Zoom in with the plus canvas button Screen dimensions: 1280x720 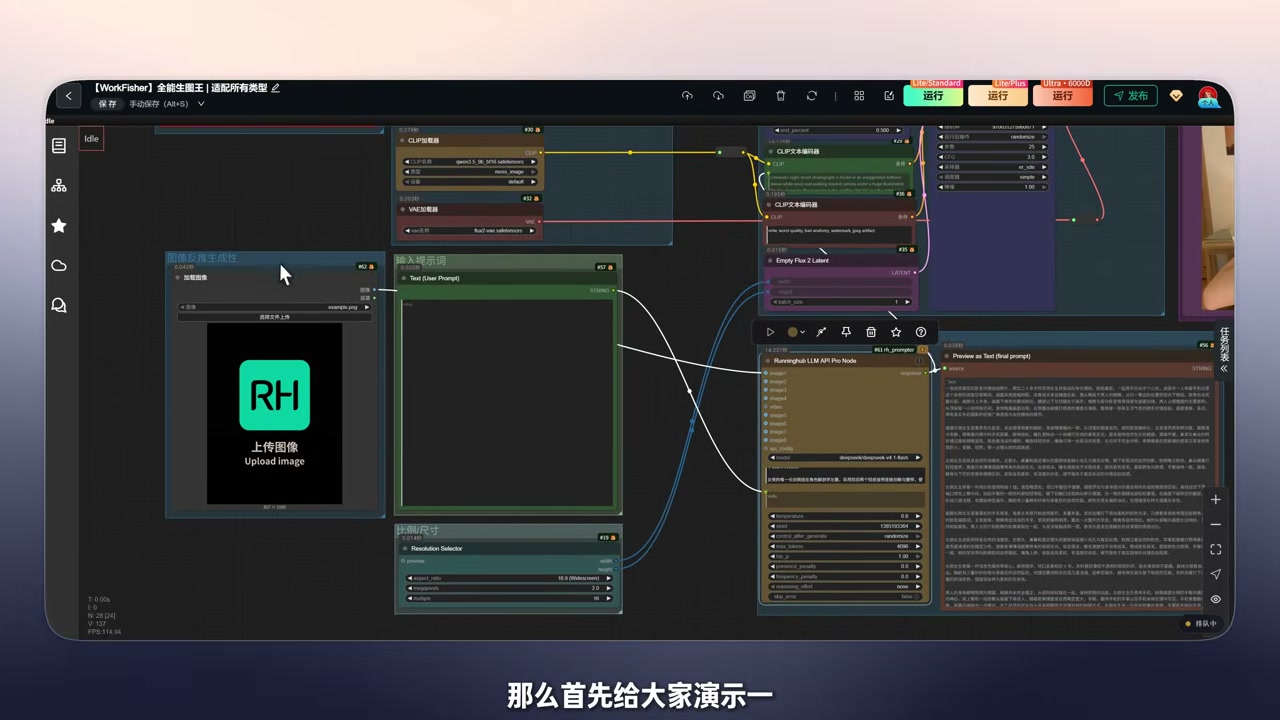1215,500
